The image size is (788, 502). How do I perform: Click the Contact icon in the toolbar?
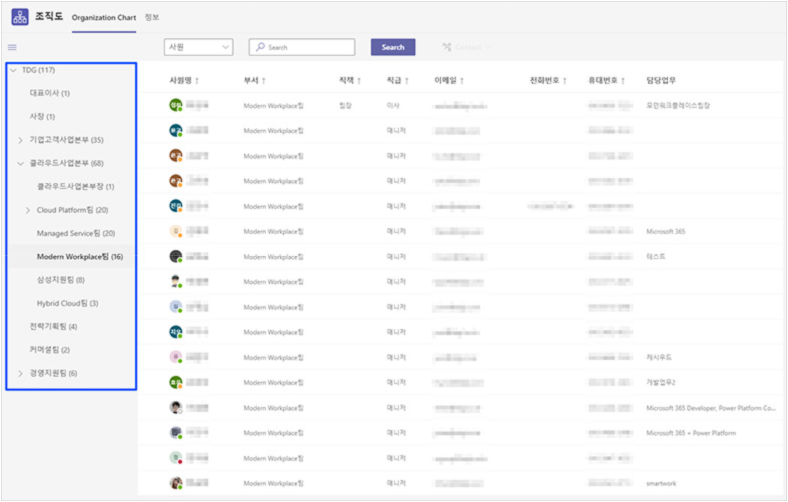447,47
